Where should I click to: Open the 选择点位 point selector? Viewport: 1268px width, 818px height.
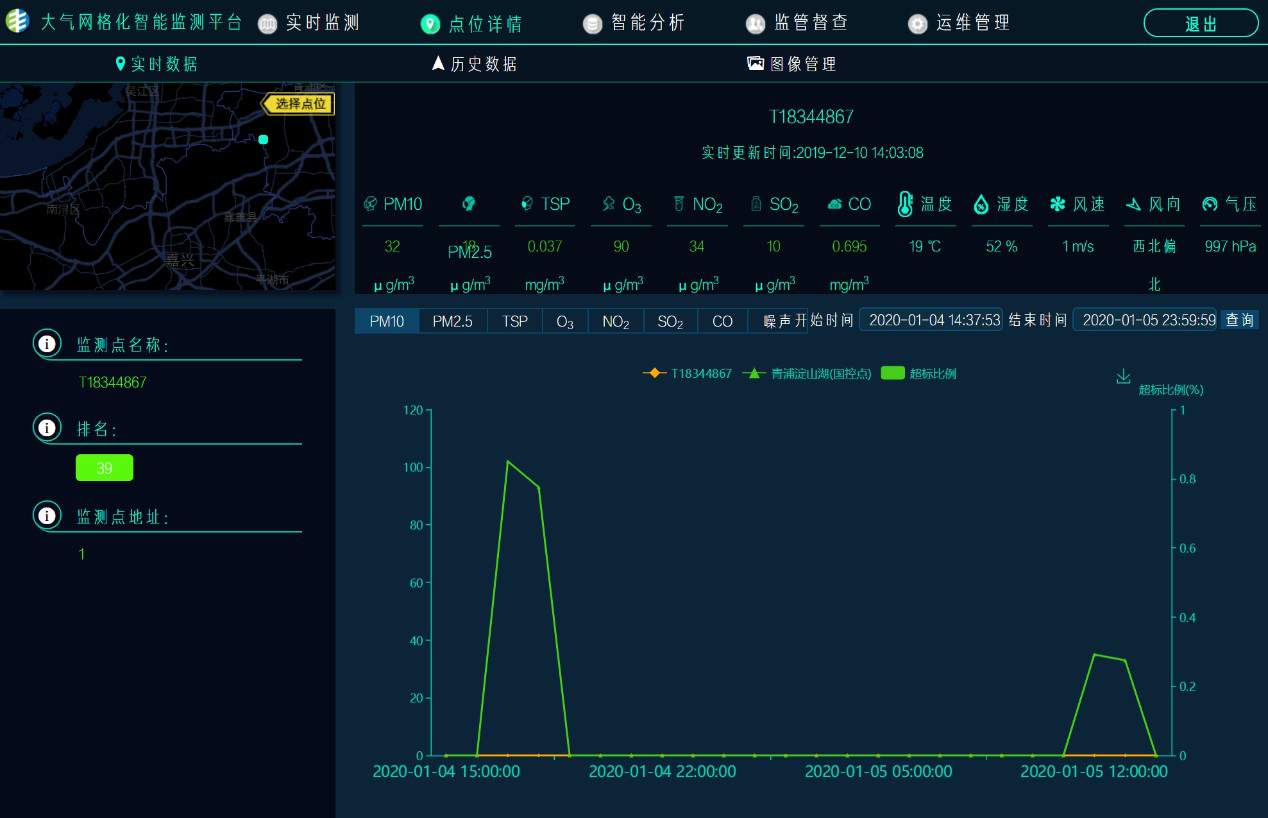click(299, 104)
